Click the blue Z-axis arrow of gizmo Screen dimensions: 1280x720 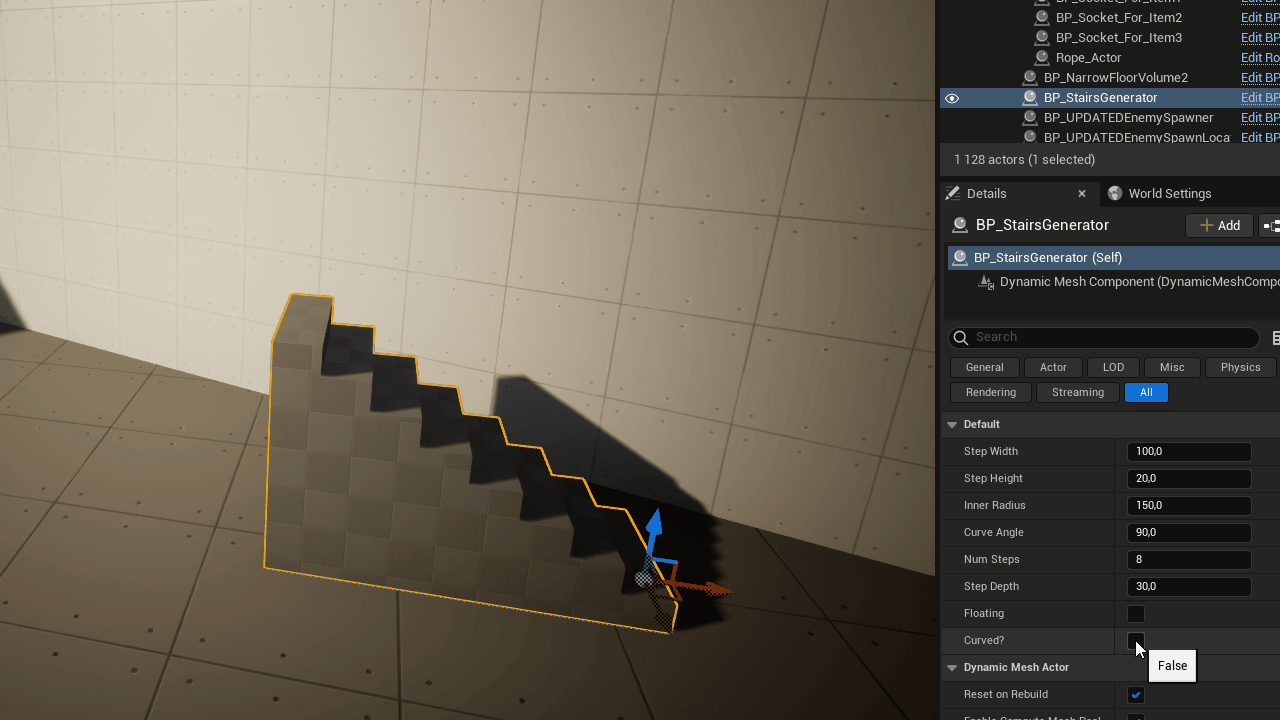tap(653, 530)
